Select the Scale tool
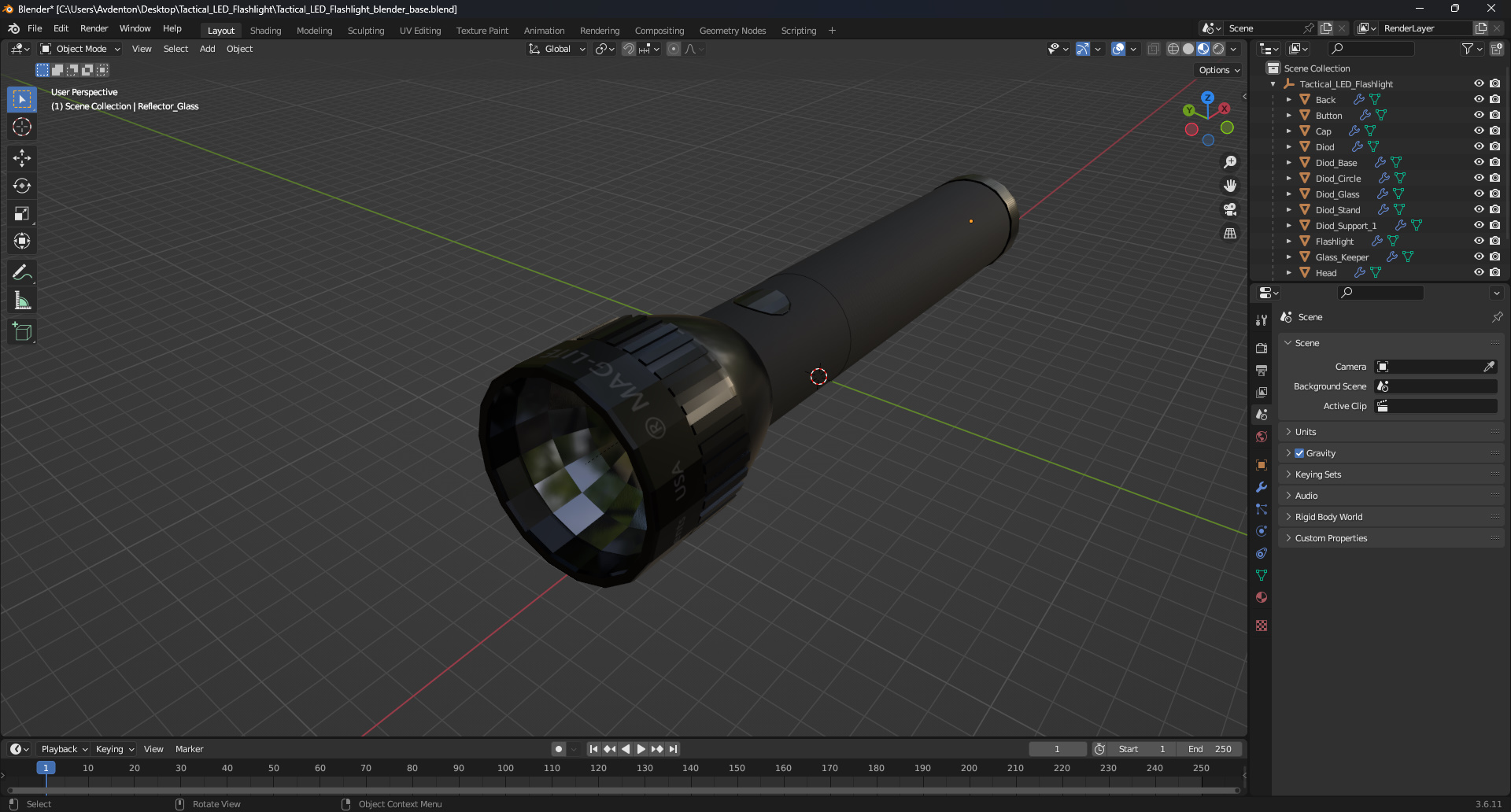Viewport: 1511px width, 812px height. pos(22,213)
